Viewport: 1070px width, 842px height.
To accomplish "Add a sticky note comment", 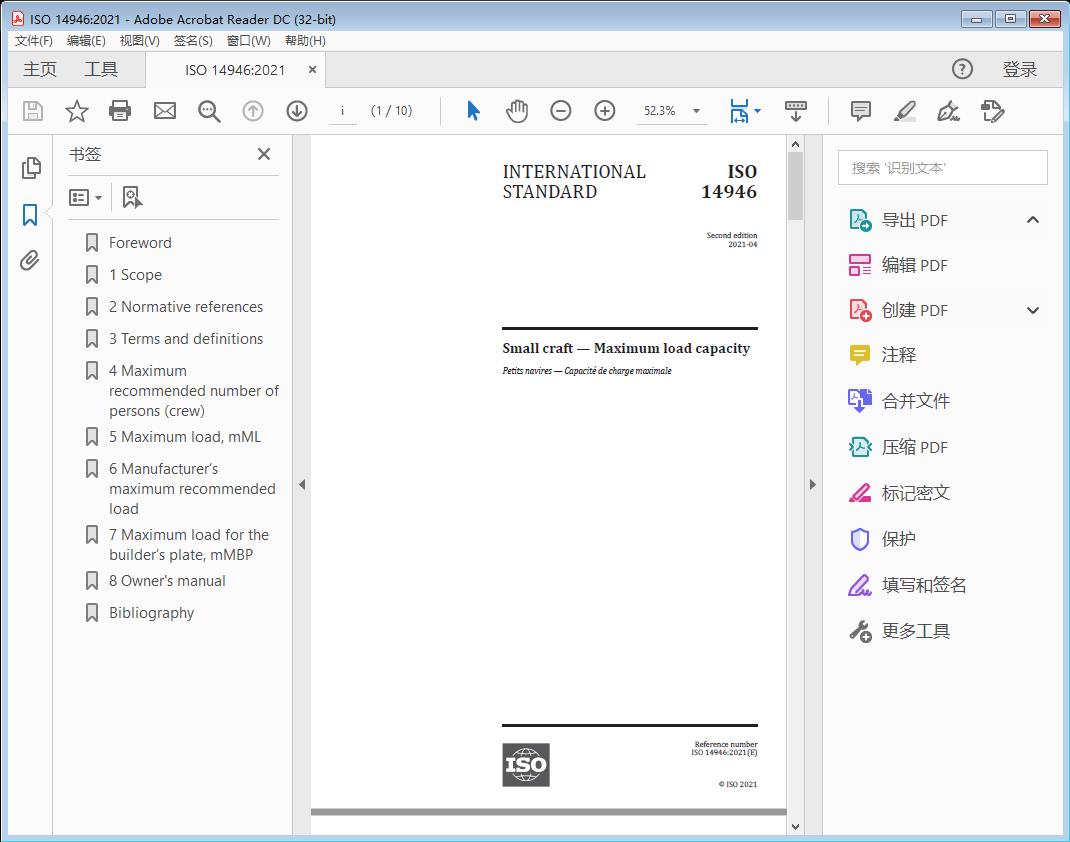I will (x=860, y=111).
